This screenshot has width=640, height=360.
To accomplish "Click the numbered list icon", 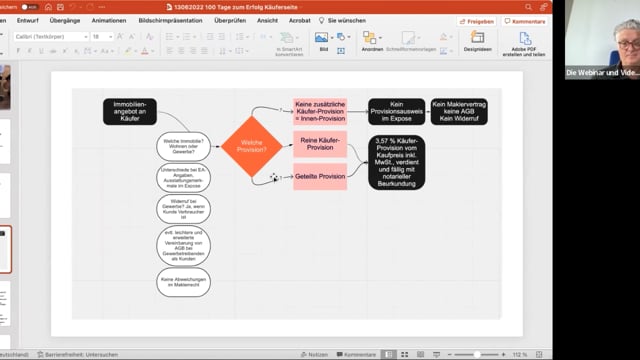I will click(x=187, y=37).
